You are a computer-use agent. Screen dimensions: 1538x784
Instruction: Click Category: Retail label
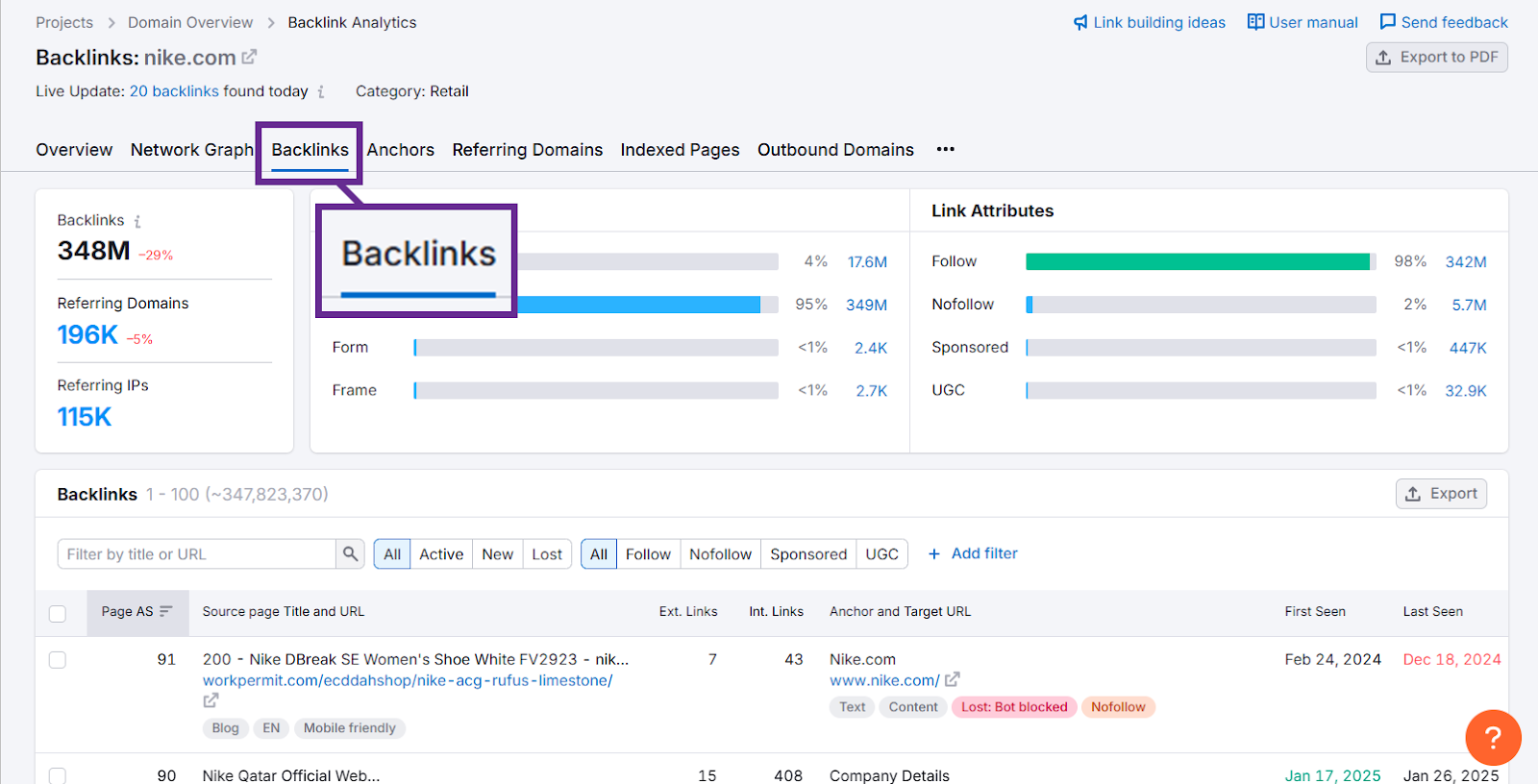(x=412, y=91)
